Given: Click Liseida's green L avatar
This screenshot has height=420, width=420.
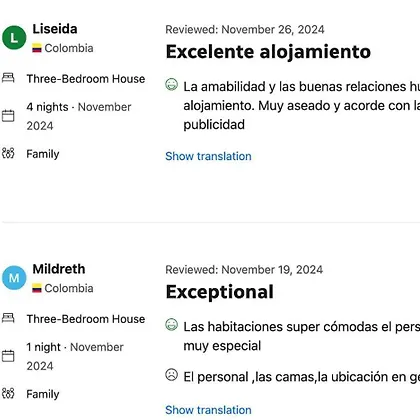Looking at the screenshot, I should pyautogui.click(x=14, y=38).
